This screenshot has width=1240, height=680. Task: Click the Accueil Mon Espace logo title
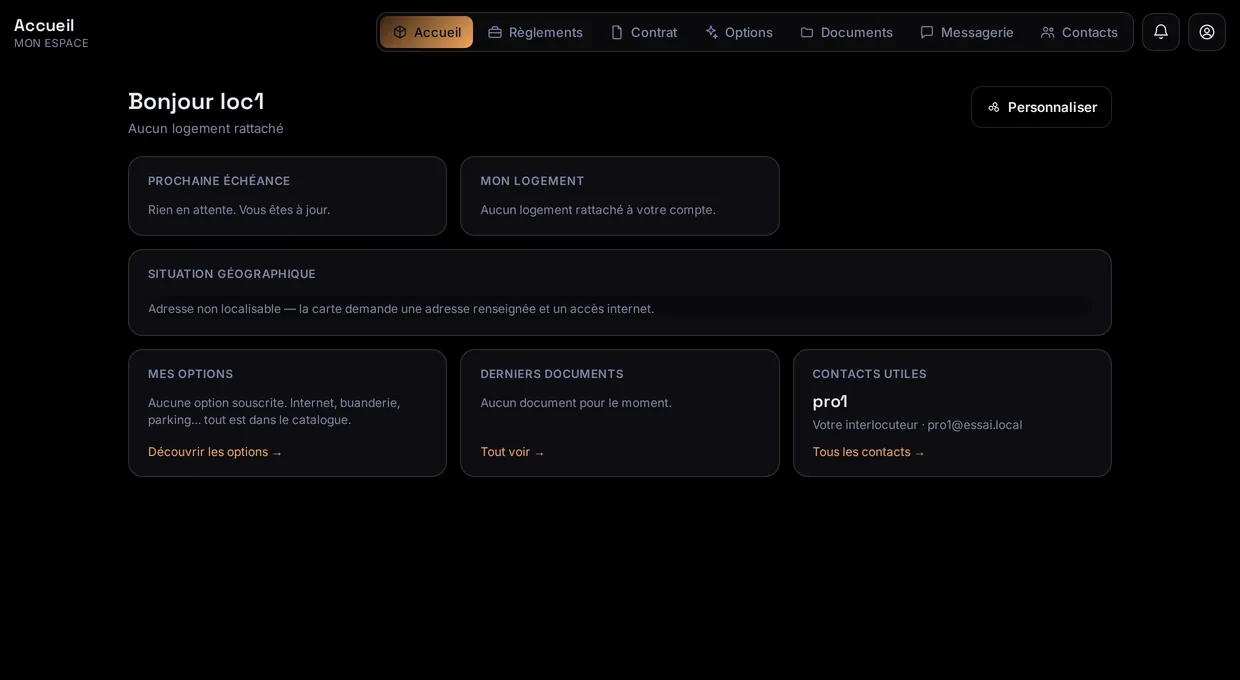51,32
